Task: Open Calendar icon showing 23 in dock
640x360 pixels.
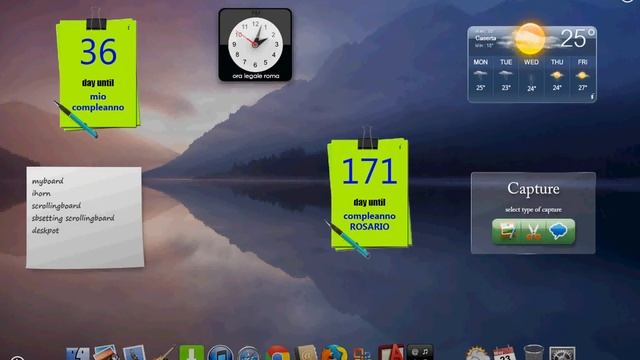Action: pos(504,353)
